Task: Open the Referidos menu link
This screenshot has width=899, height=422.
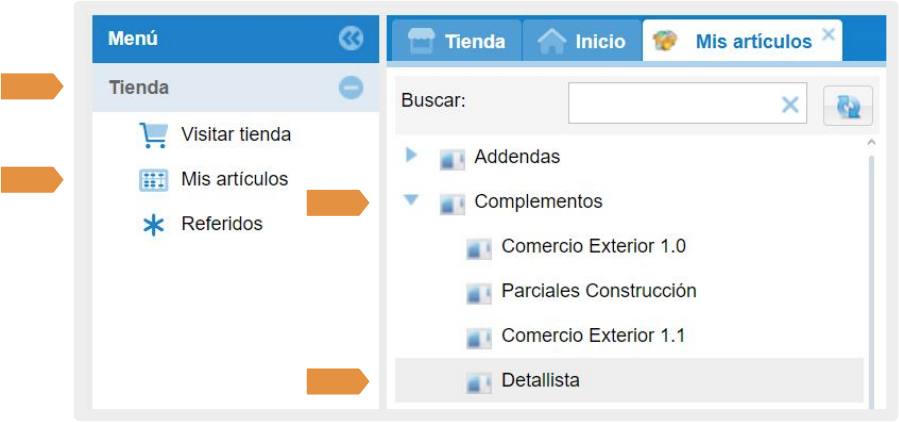Action: pos(222,224)
